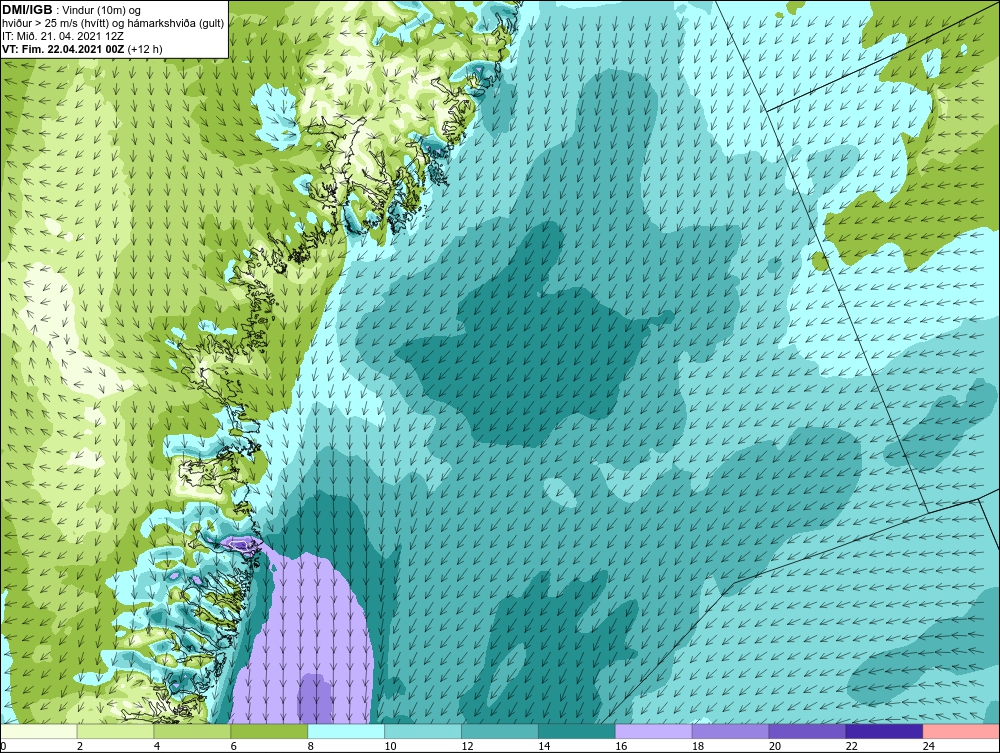1000x753 pixels.
Task: Click the 0–2 m/s palest legend swatch
Action: tap(39, 731)
